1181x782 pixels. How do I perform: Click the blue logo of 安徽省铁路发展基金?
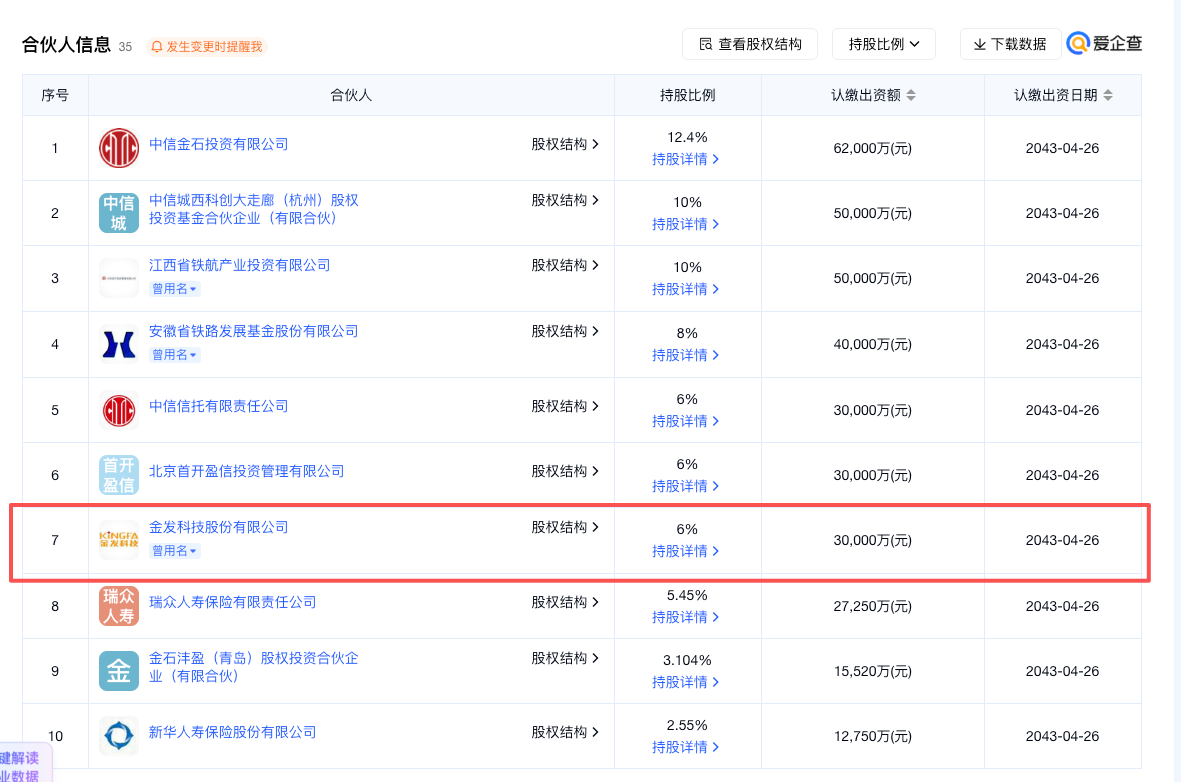(x=119, y=344)
